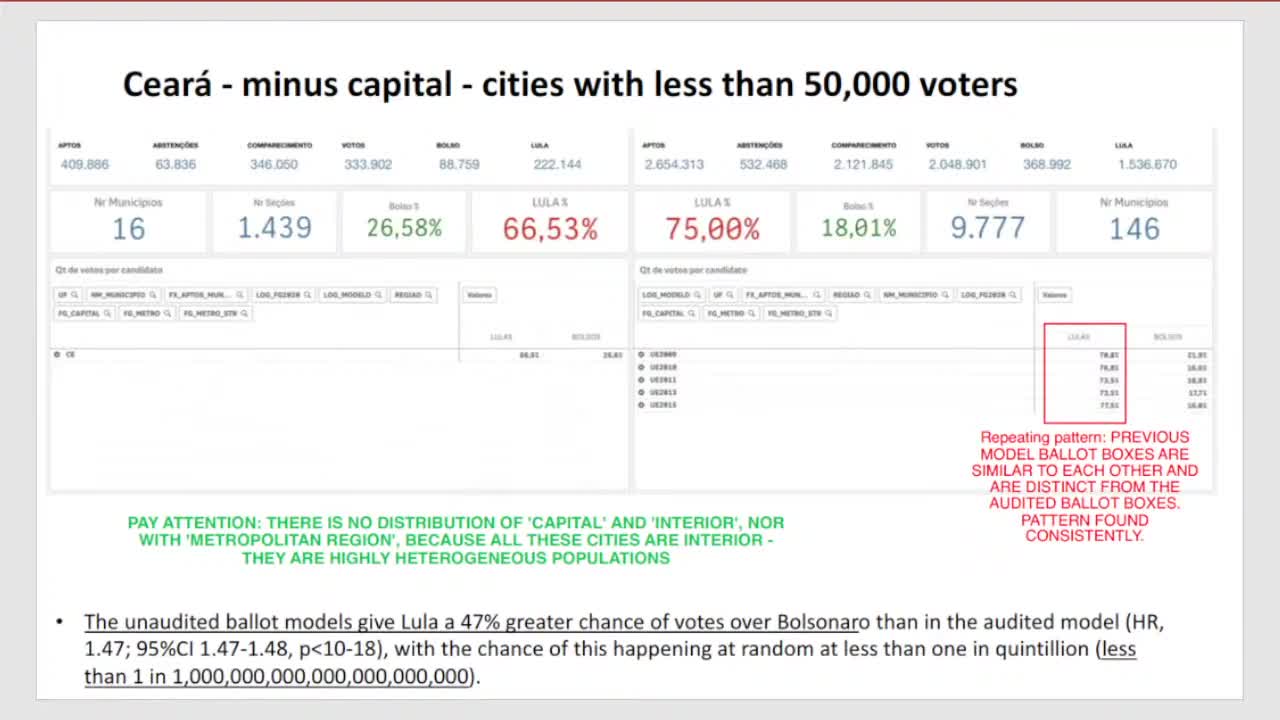This screenshot has width=1280, height=720.
Task: Click the Nr Seções card showing 1.439
Action: pos(274,222)
